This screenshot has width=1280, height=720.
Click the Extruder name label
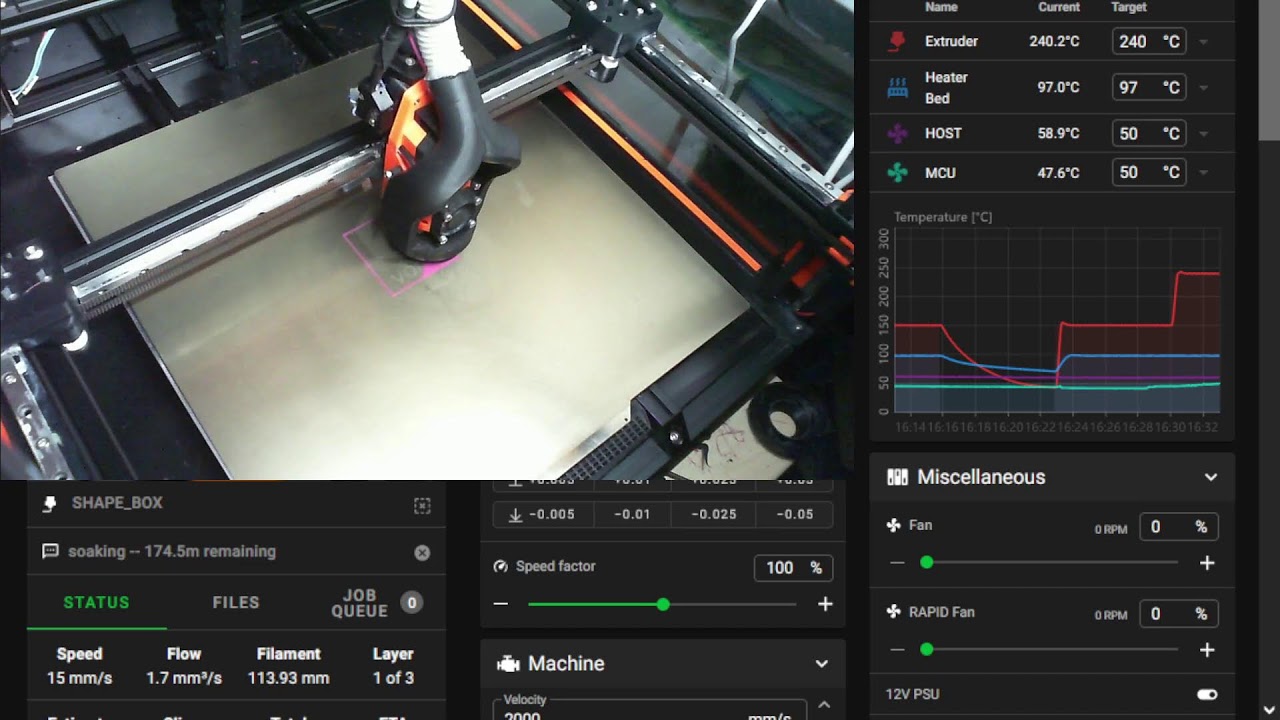pos(951,42)
